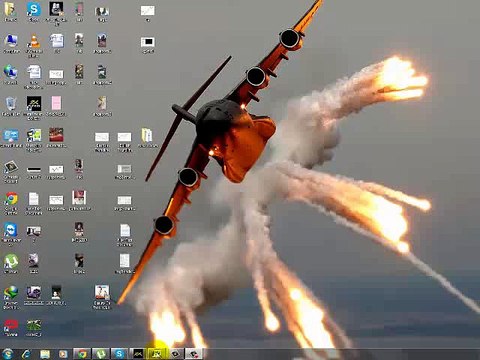Select the red poster thumbnail next to Control Panel

(56, 135)
